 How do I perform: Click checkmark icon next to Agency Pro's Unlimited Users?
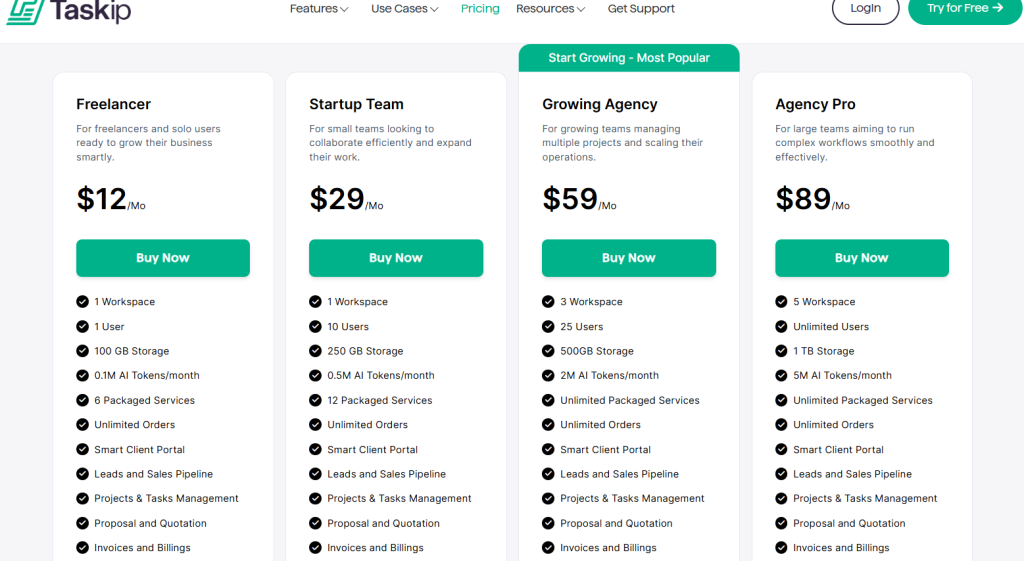781,327
